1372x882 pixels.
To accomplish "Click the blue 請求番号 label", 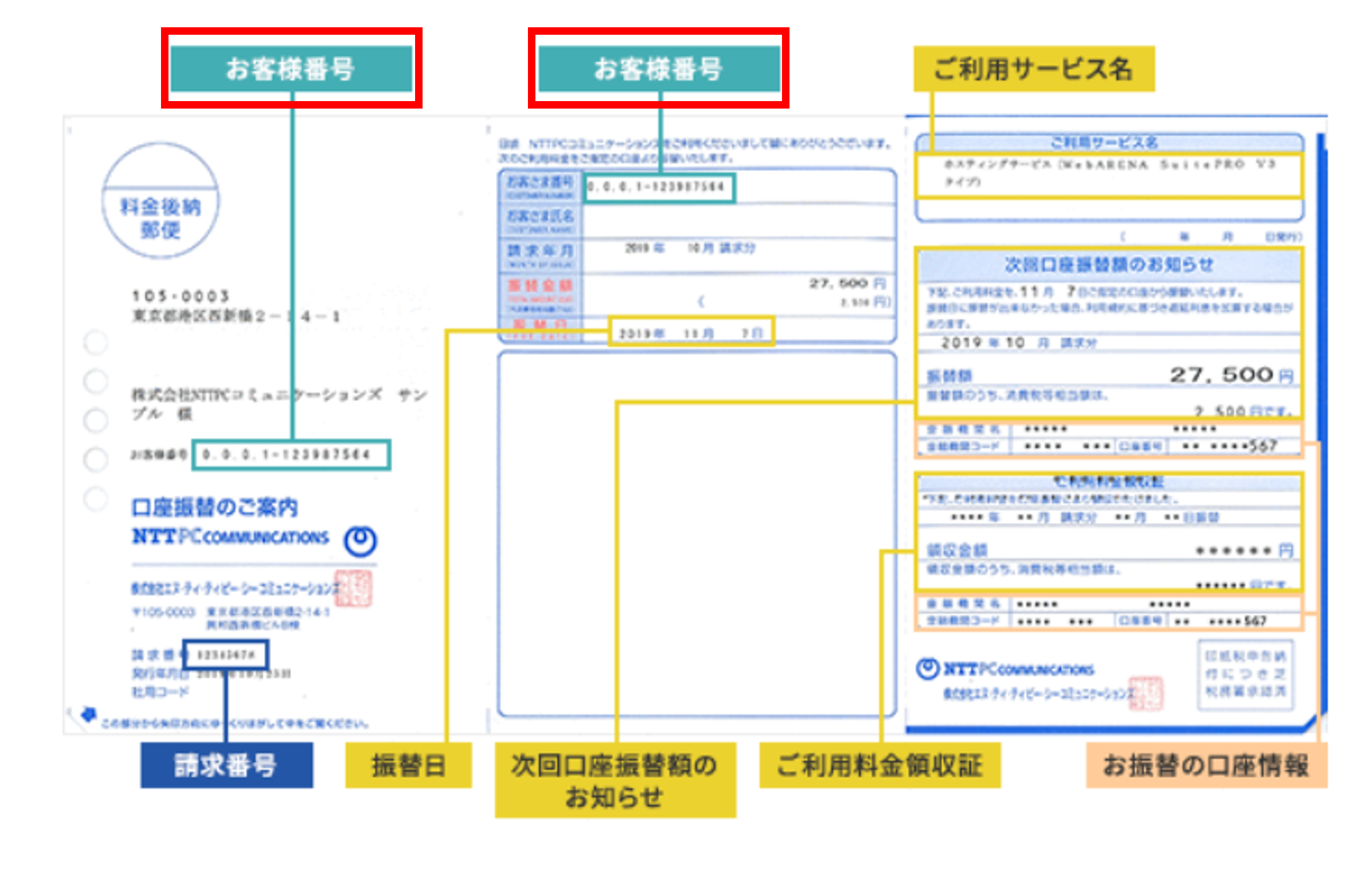I will tap(226, 764).
